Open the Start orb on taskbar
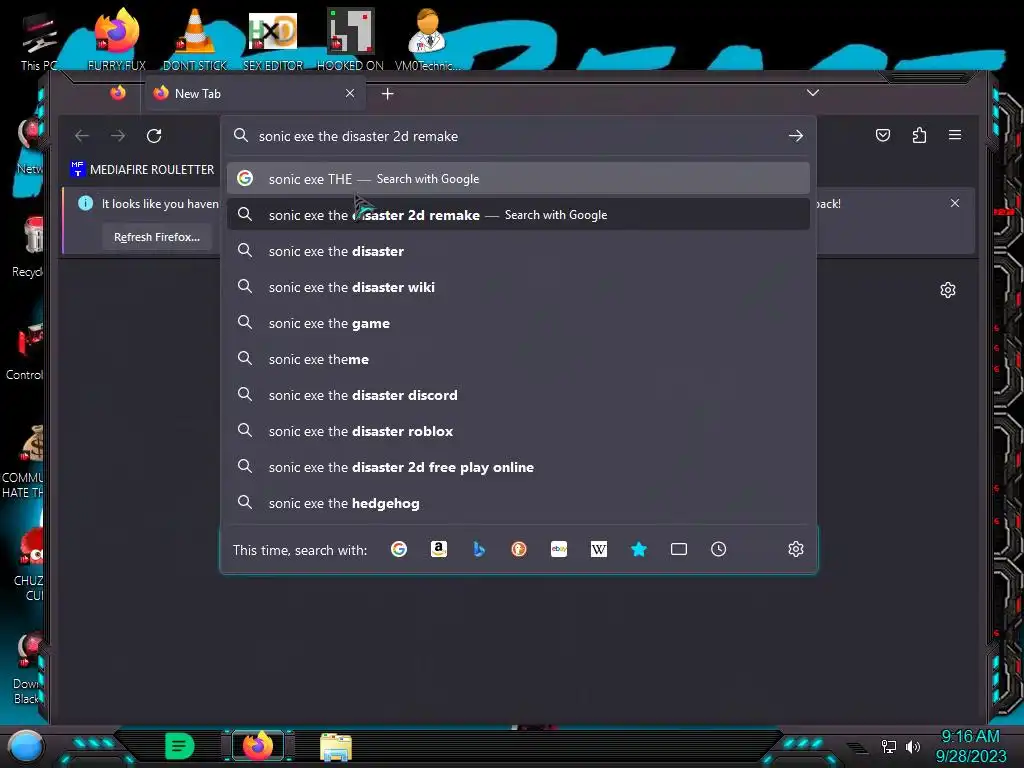The width and height of the screenshot is (1024, 768). click(25, 745)
